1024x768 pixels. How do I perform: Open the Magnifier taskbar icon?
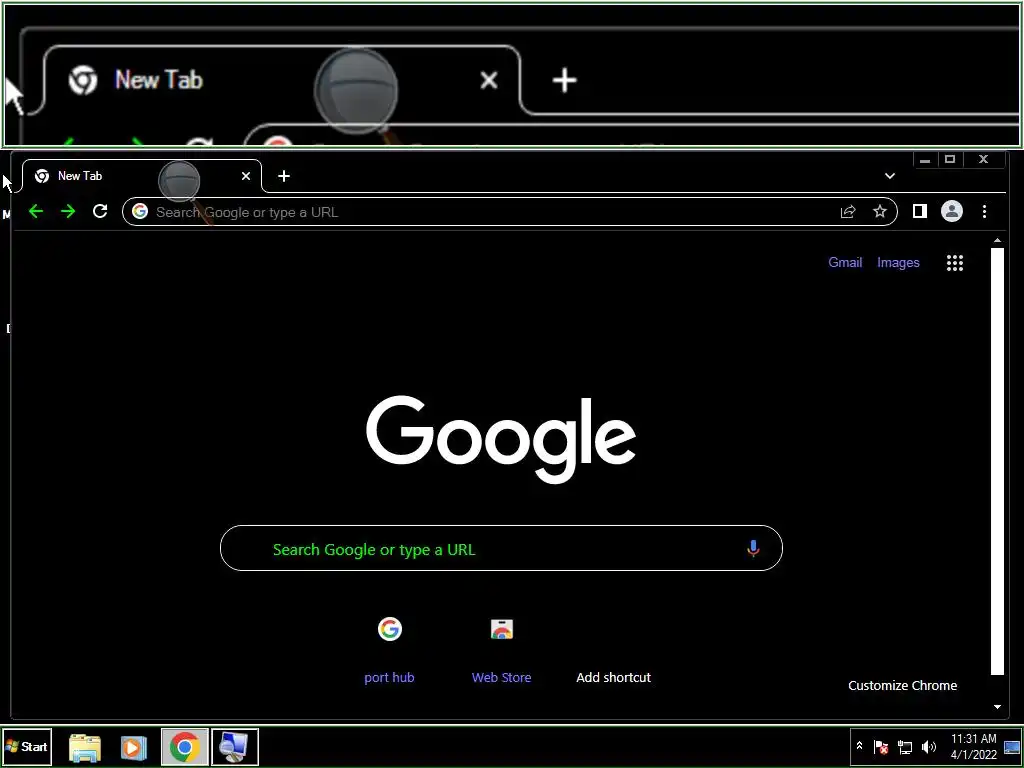pyautogui.click(x=235, y=747)
